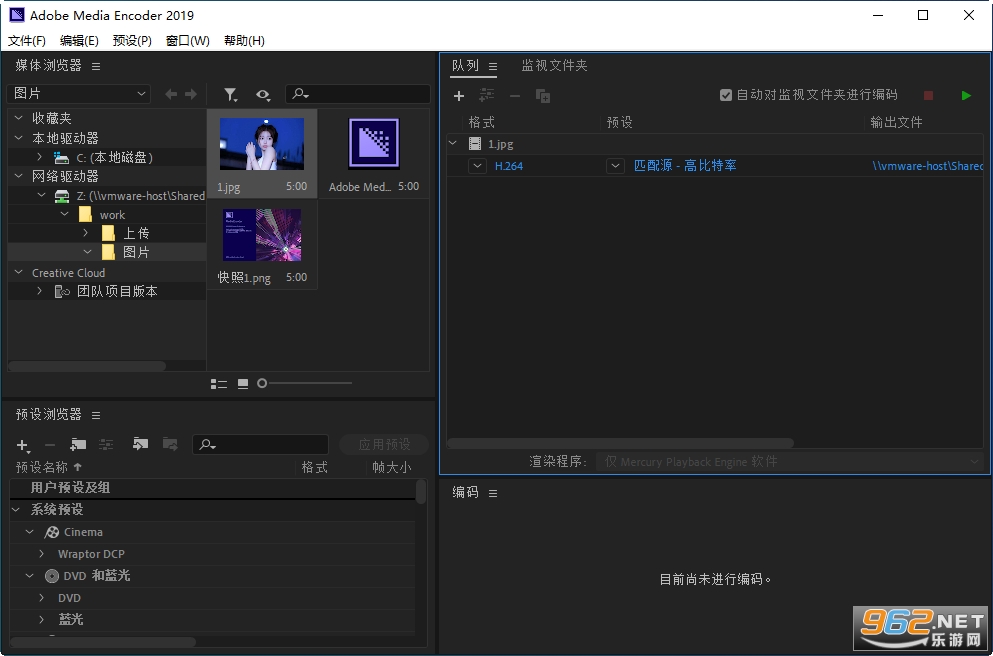Open the eye view-options icon in Media Browser
The image size is (993, 656).
coord(263,95)
